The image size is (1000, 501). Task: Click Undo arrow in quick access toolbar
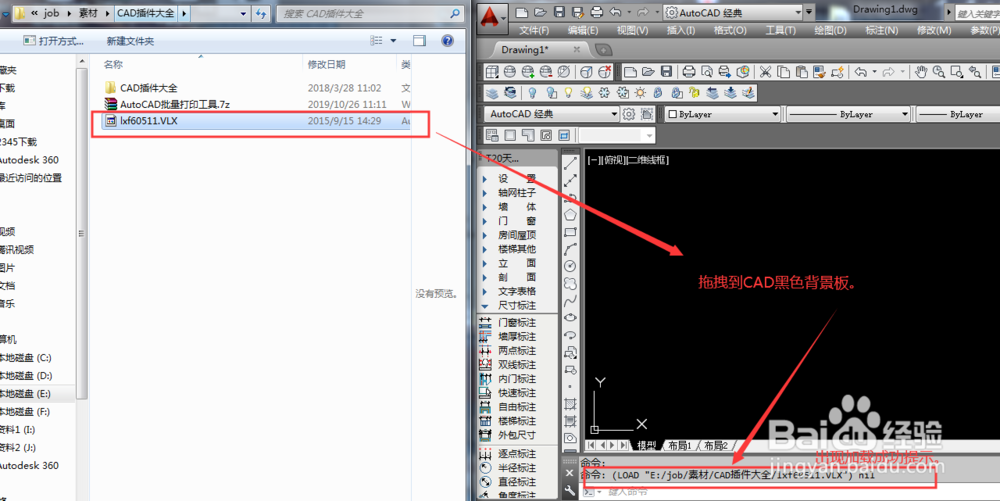point(615,12)
